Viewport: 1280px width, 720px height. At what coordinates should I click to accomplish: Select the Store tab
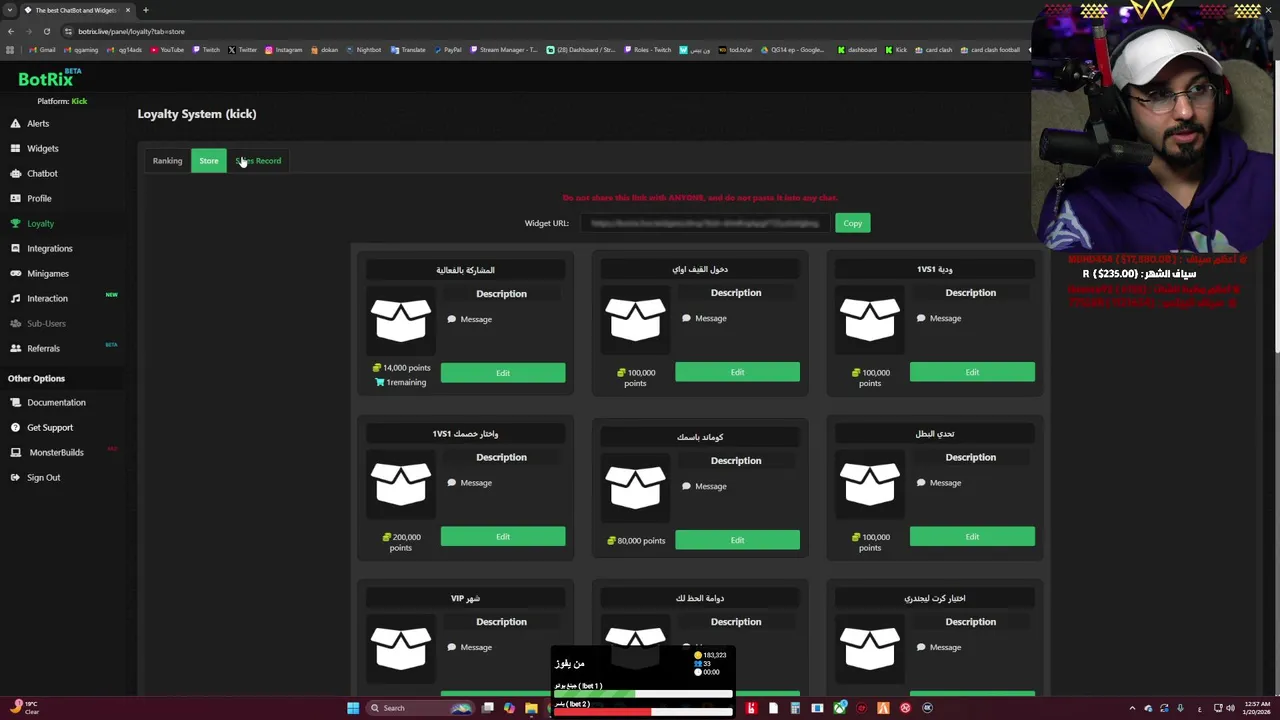(209, 161)
